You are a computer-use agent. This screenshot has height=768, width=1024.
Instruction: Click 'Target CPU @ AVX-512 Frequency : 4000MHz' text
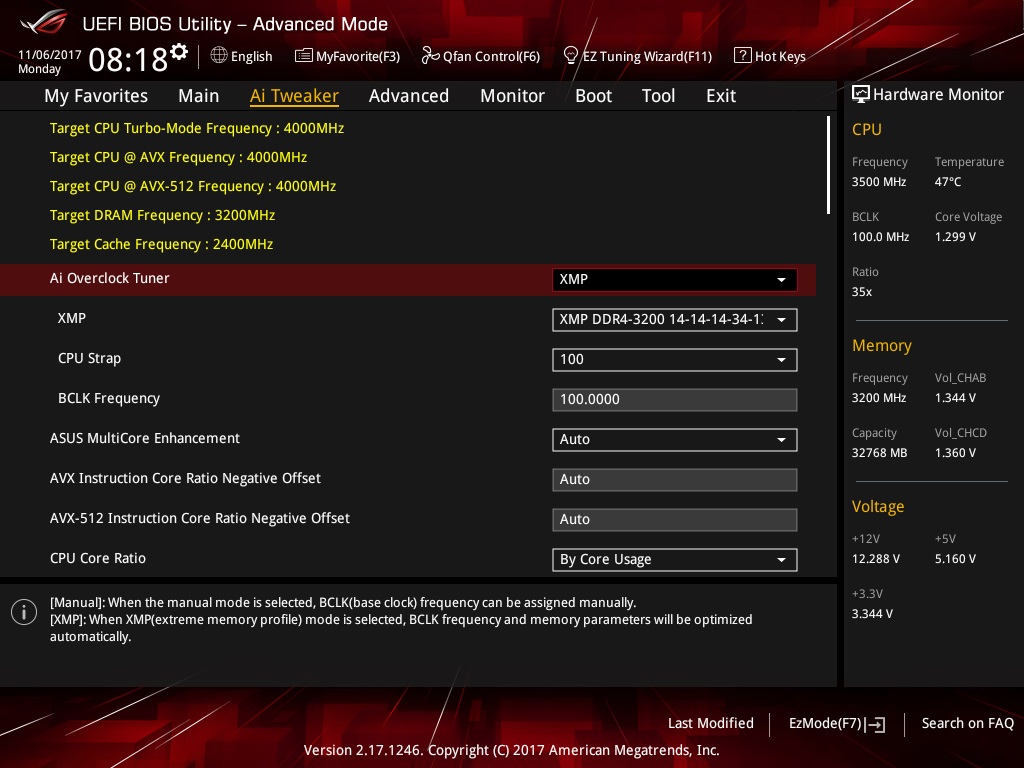coord(193,186)
